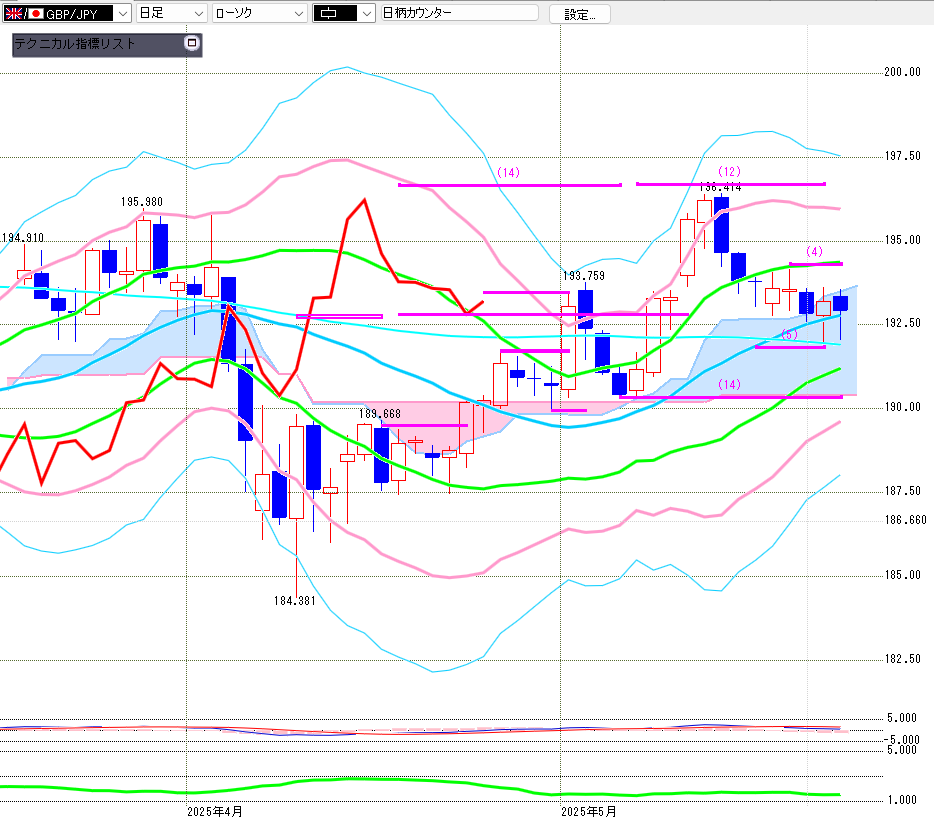
Task: Click the 189.668 price label
Action: coord(380,413)
